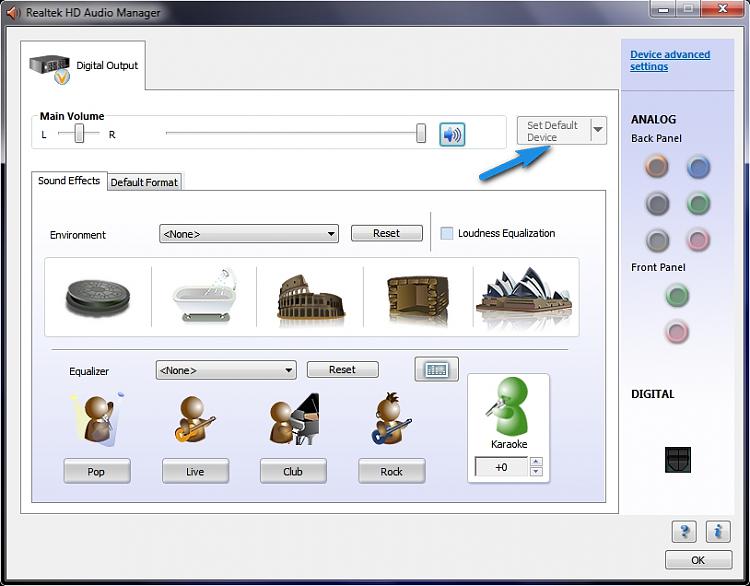Open the Environment dropdown list
The width and height of the screenshot is (750, 586).
249,234
